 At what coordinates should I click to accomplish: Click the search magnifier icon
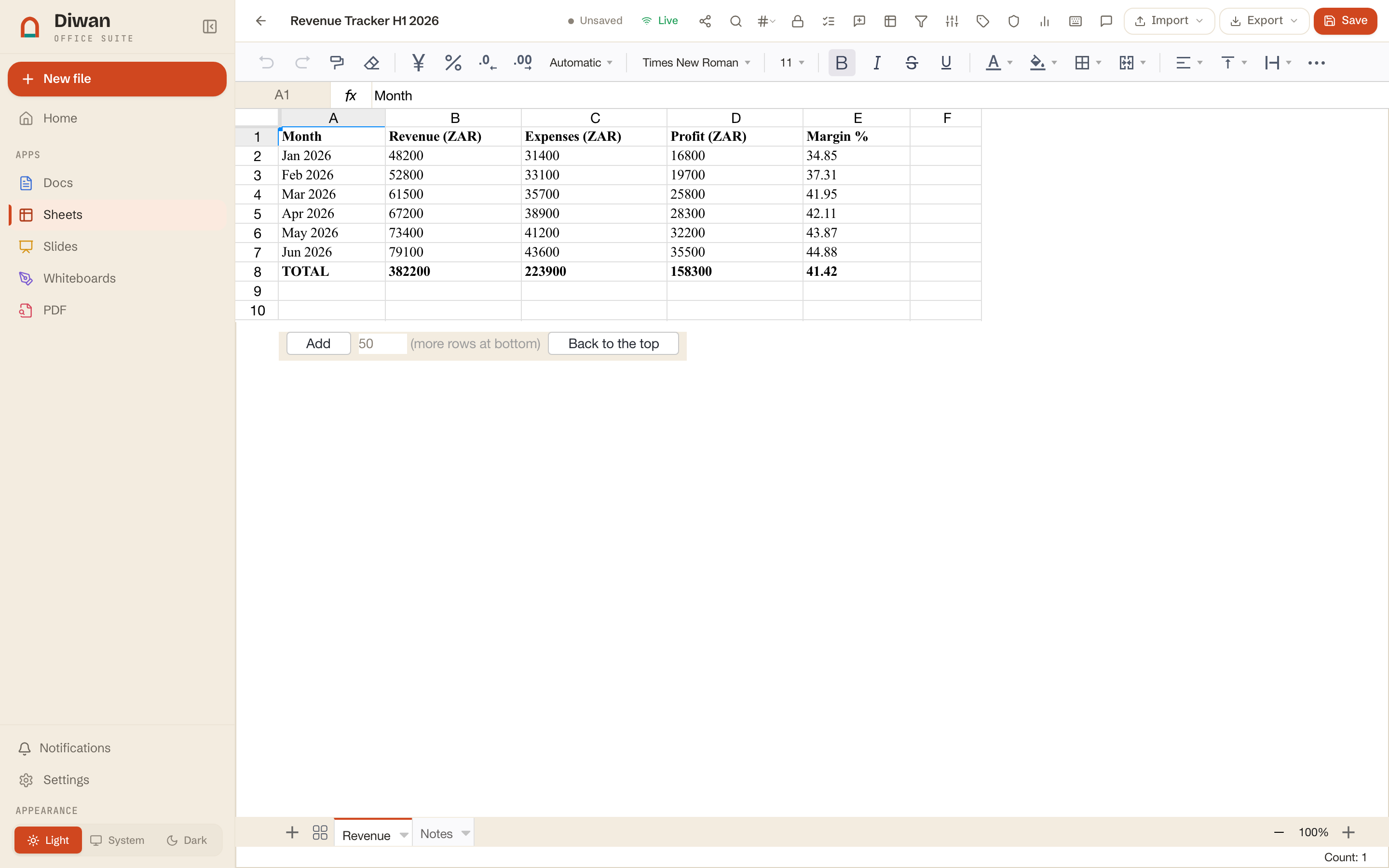point(736,21)
